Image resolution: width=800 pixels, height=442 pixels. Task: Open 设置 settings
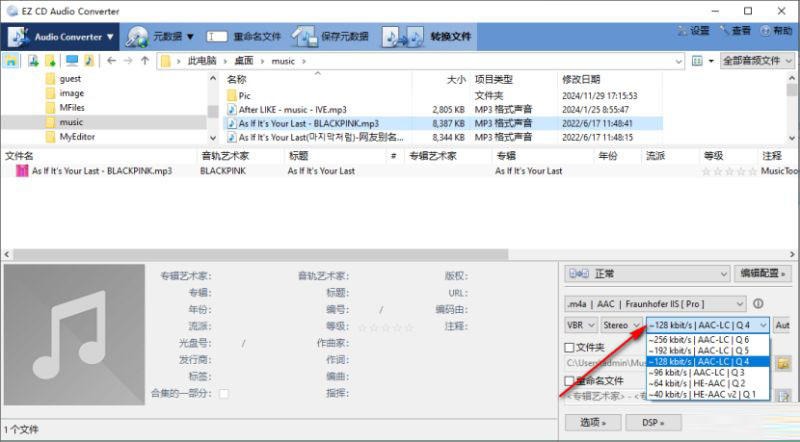(693, 31)
